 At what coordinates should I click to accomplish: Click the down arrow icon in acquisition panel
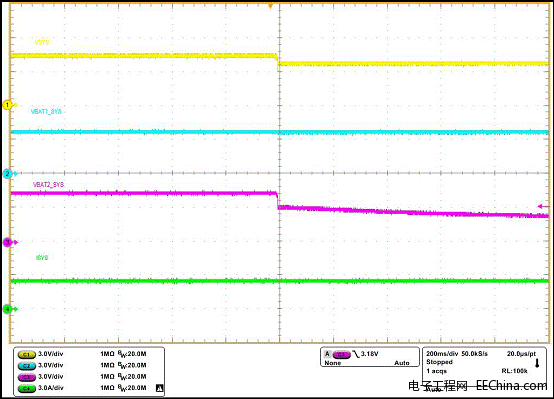537,363
